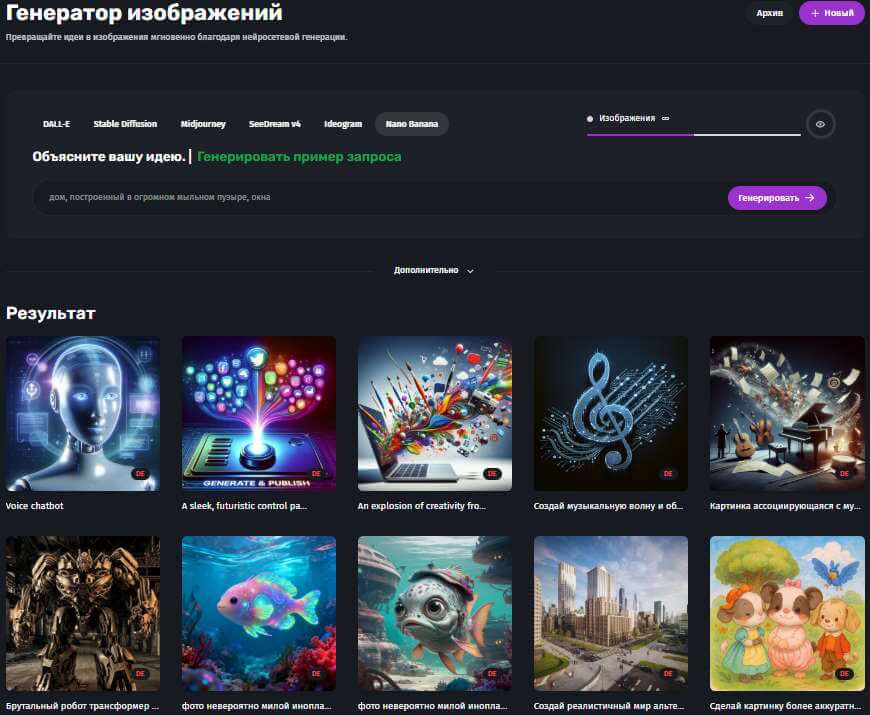Click the DE badge on the treble clef image
The height and width of the screenshot is (715, 870).
[x=667, y=474]
